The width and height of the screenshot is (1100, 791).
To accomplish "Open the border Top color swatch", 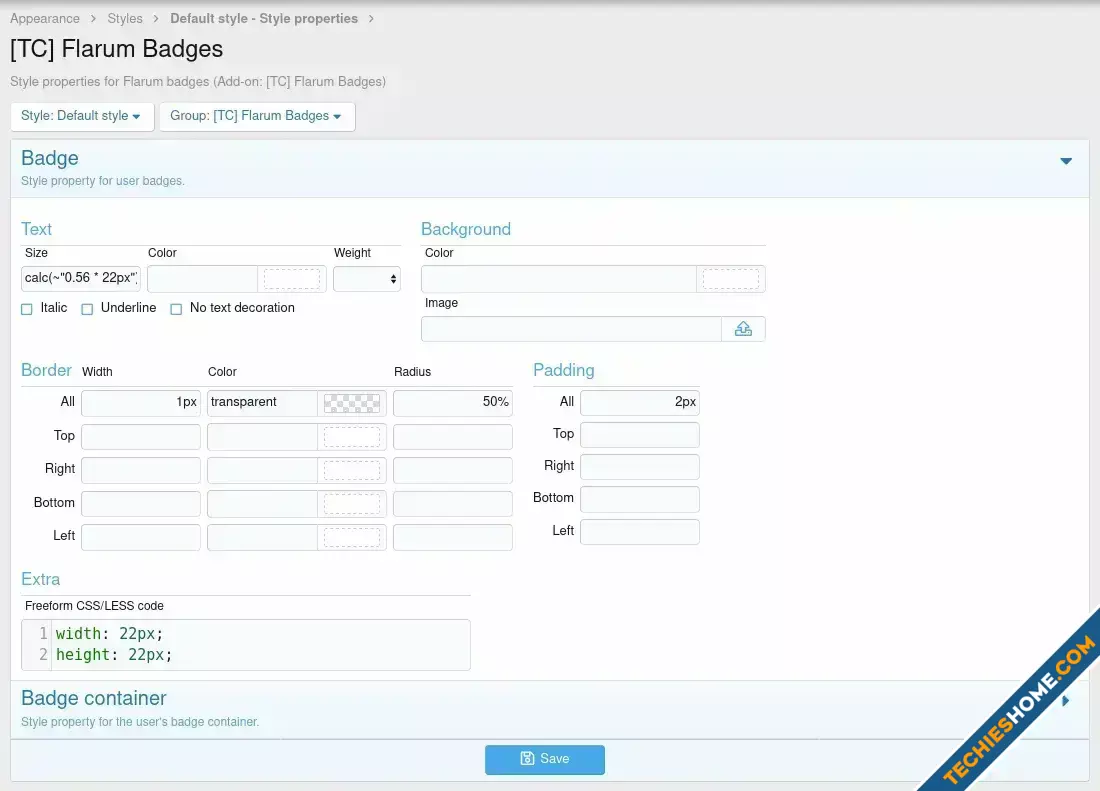I will pos(351,436).
